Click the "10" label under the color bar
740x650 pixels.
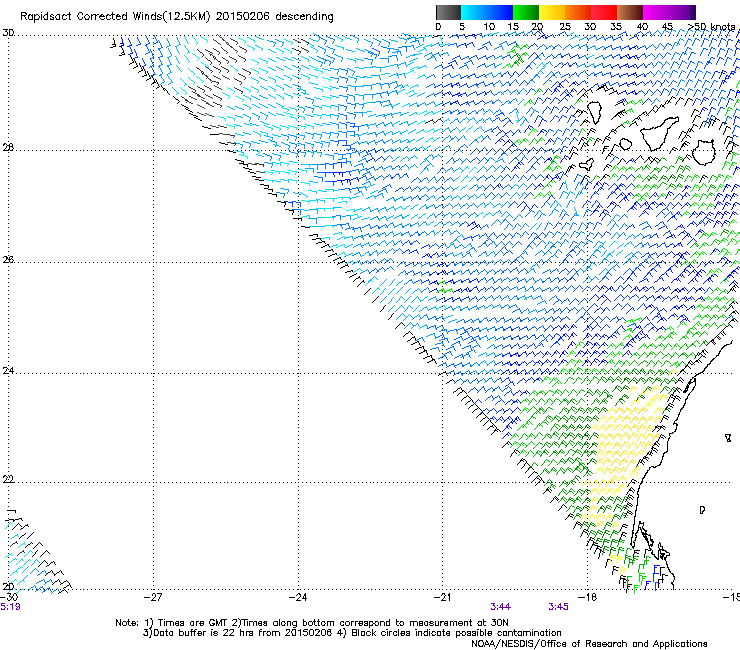[x=489, y=27]
